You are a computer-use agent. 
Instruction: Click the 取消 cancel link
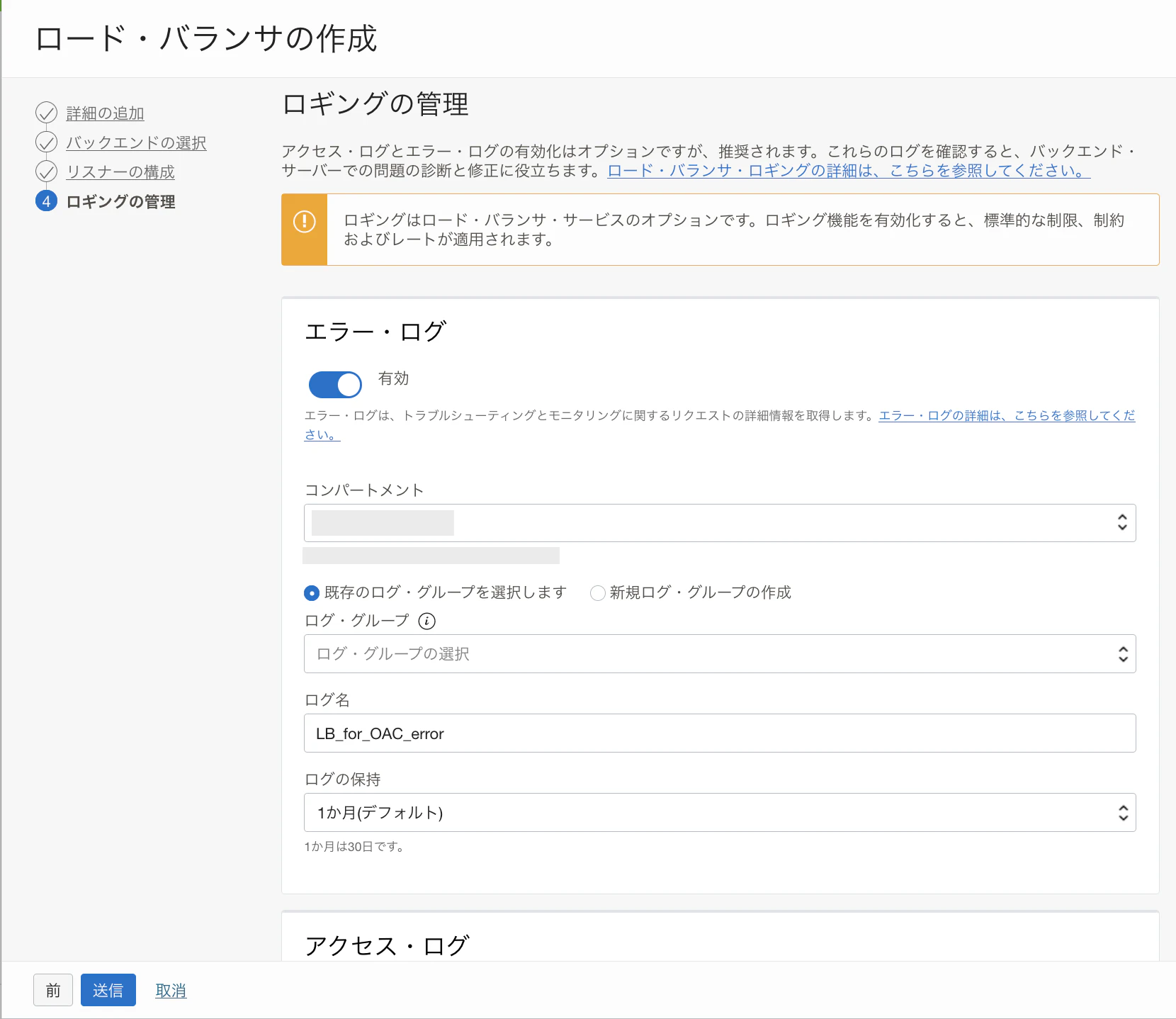pyautogui.click(x=171, y=991)
